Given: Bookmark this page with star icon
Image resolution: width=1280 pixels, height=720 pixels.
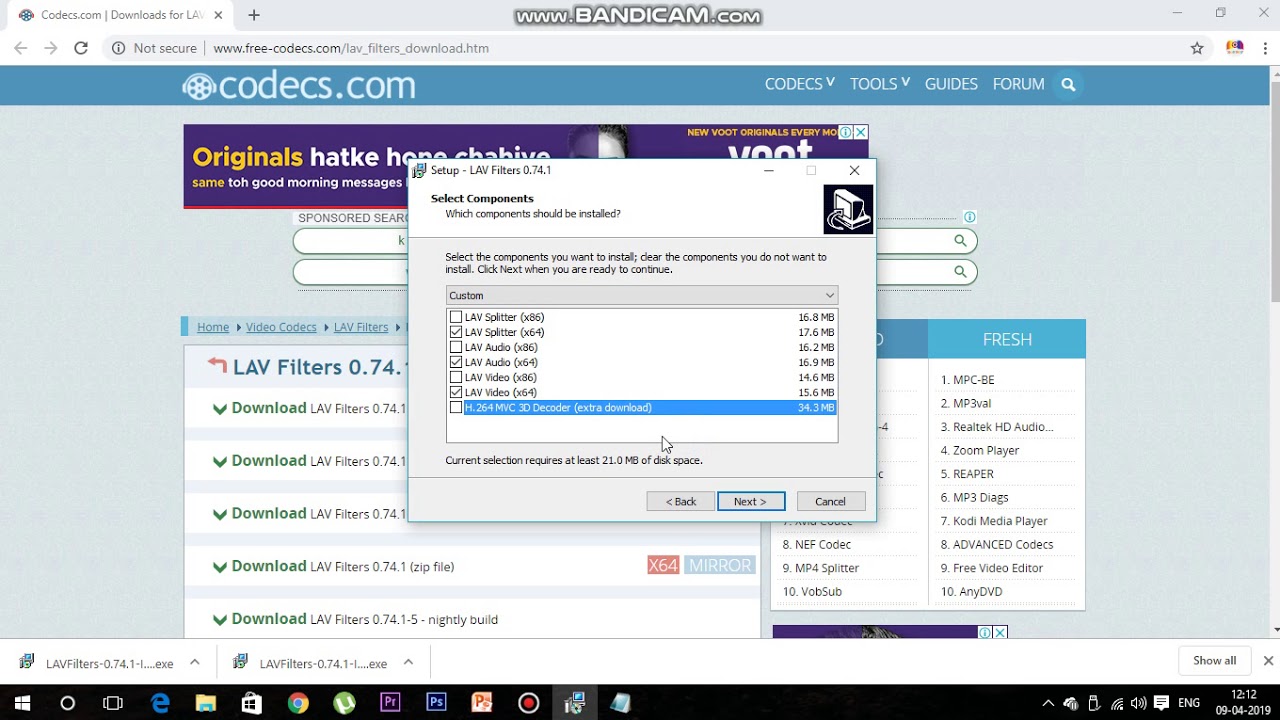Looking at the screenshot, I should (x=1197, y=48).
